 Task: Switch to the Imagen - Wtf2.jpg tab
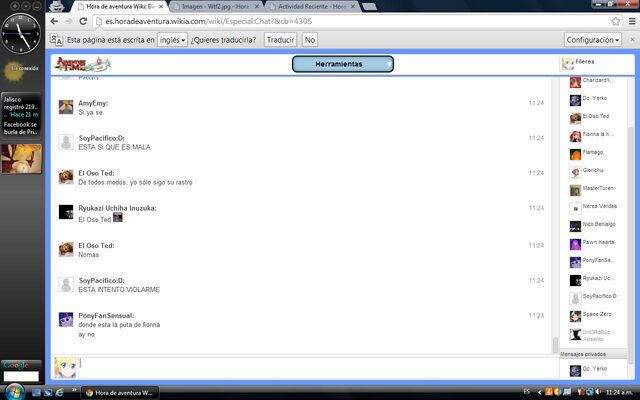[x=215, y=7]
